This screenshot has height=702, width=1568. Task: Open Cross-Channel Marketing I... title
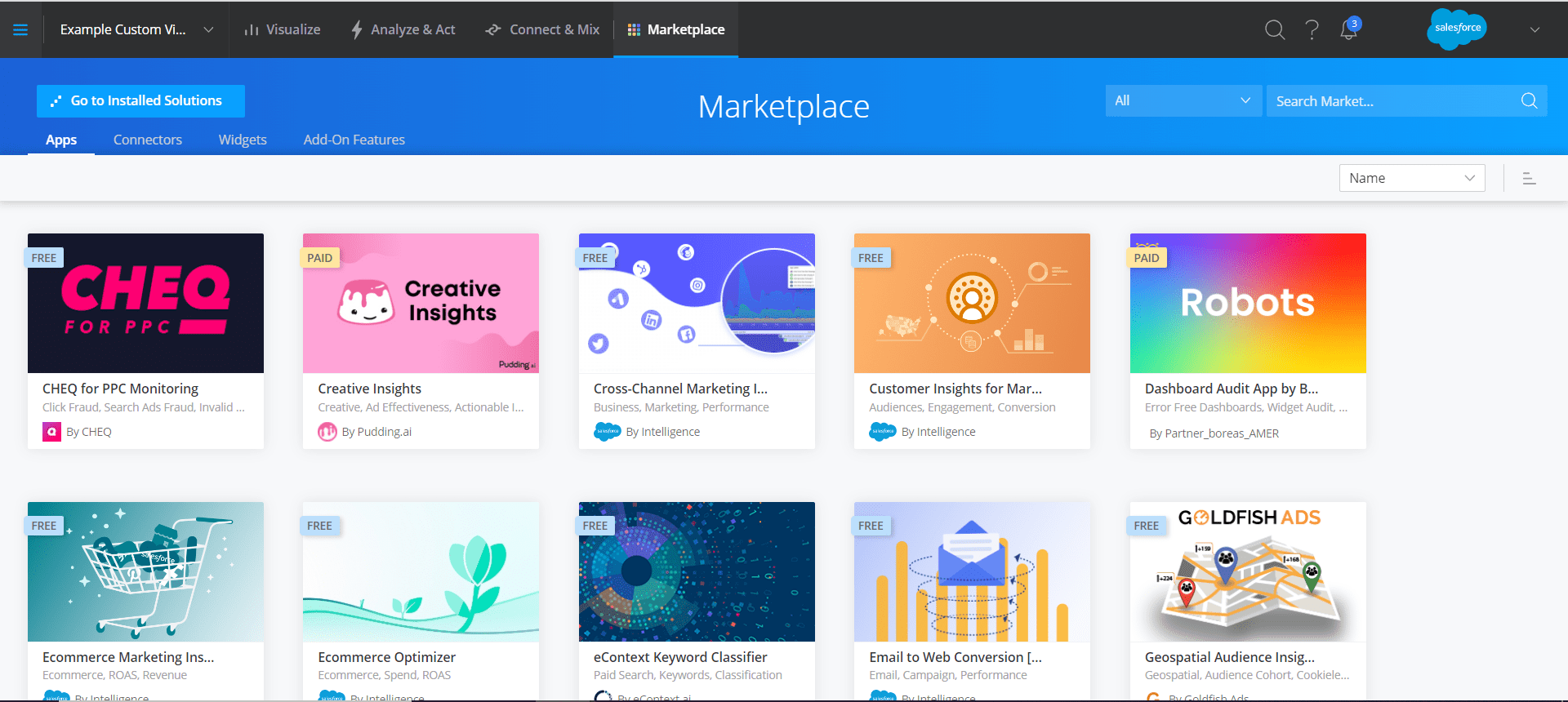point(680,389)
